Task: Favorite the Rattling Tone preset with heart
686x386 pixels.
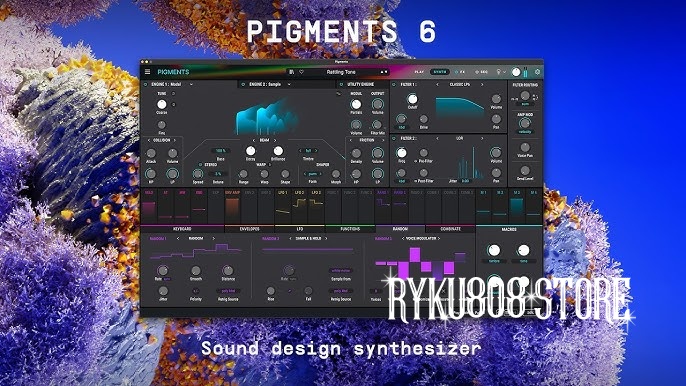Action: click(301, 72)
